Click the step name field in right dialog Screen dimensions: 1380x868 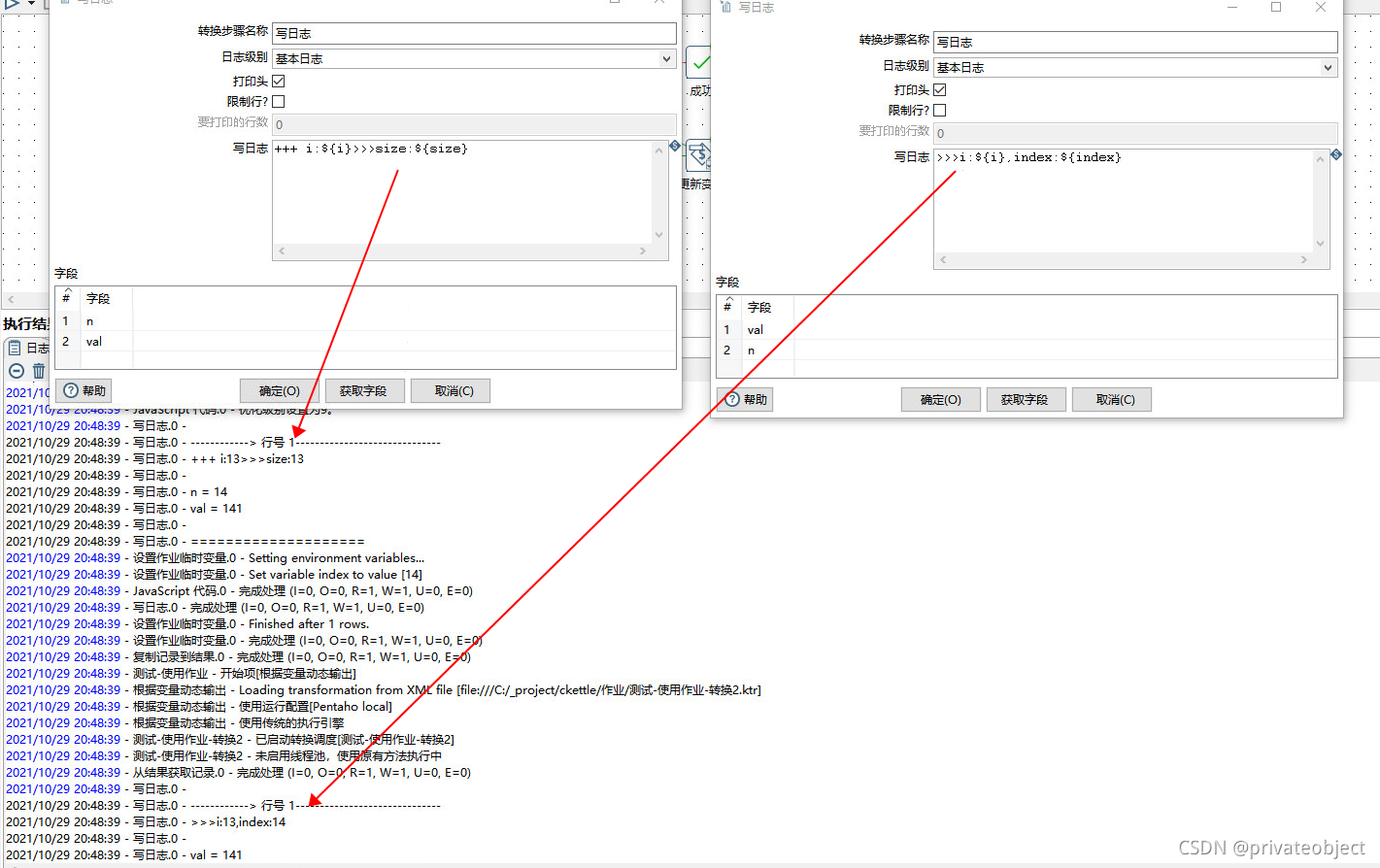1135,42
